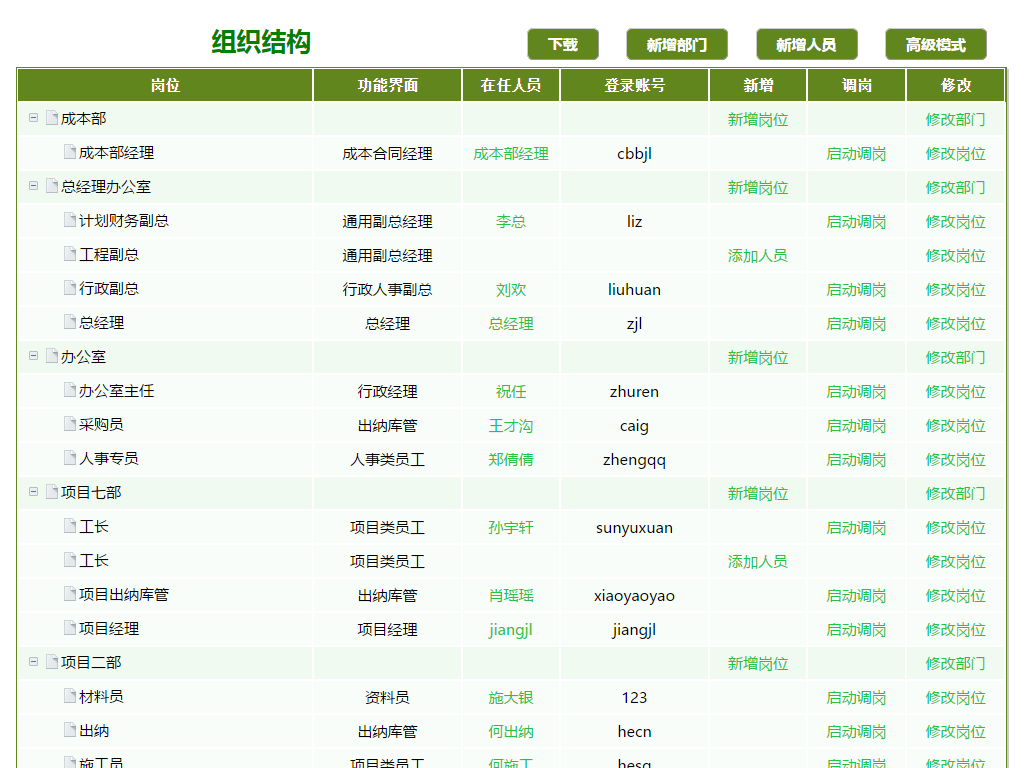This screenshot has height=768, width=1024.
Task: Click the document icon beside 人事专员
Action: click(70, 458)
